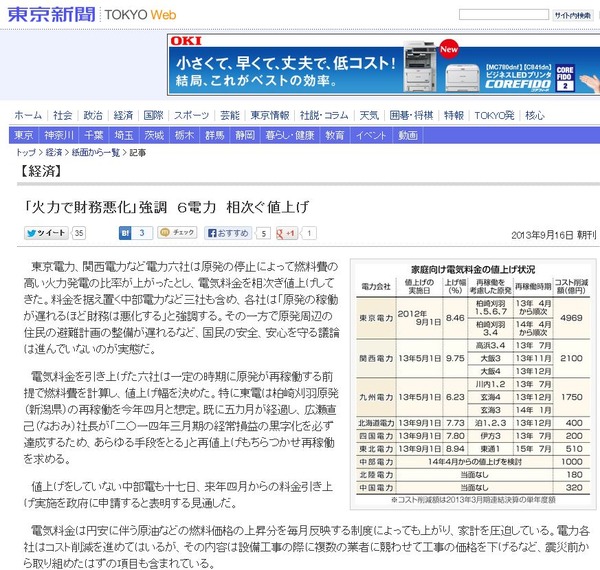
Task: Go to トップ in the breadcrumb
Action: 26,152
